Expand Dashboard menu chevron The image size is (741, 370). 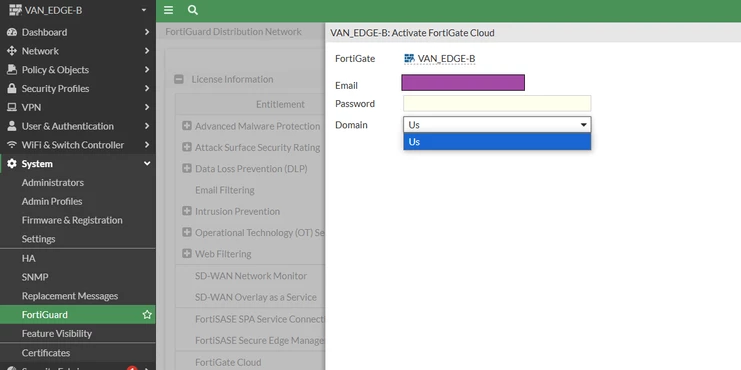147,32
